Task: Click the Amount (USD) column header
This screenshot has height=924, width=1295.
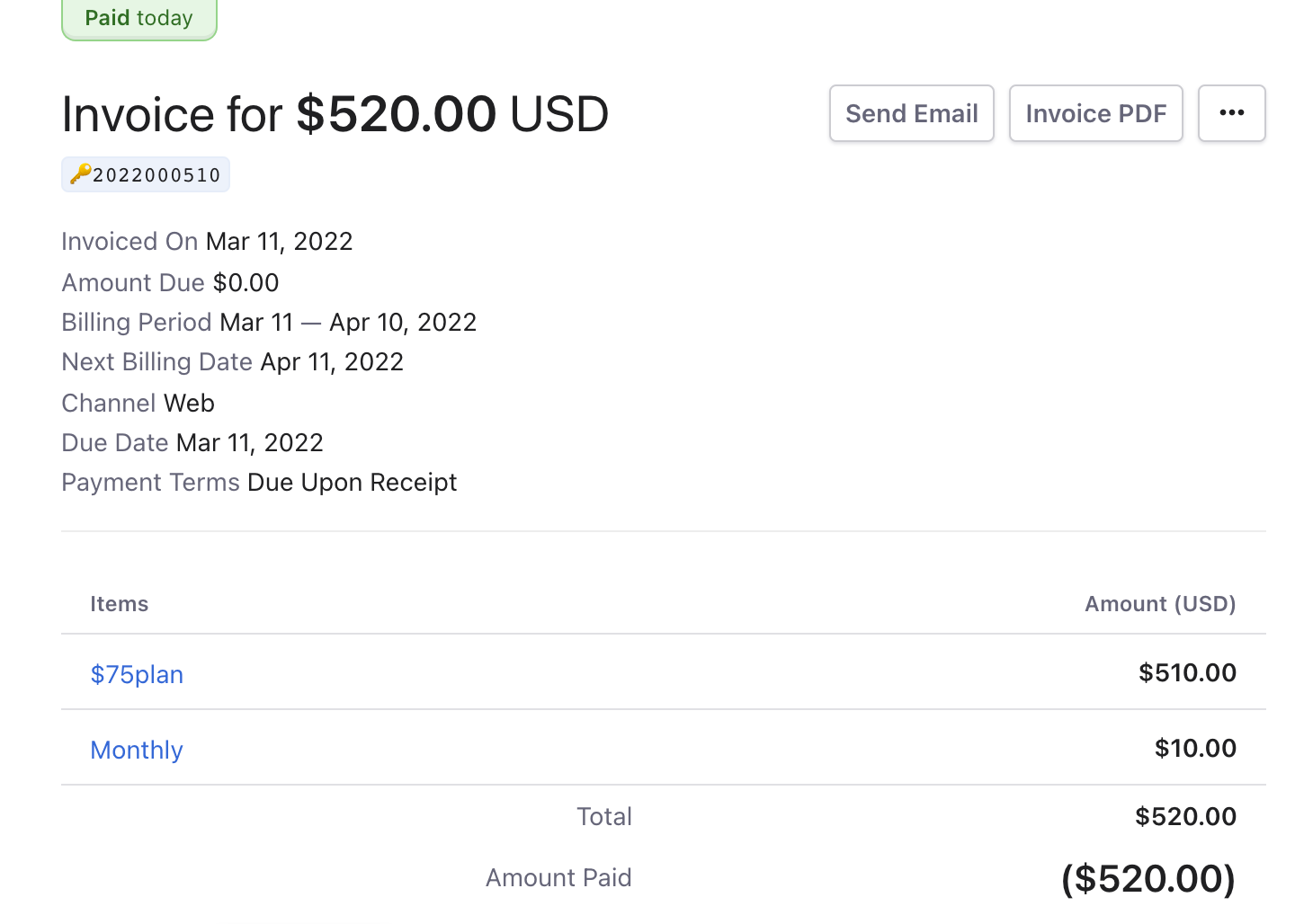Action: [1160, 603]
